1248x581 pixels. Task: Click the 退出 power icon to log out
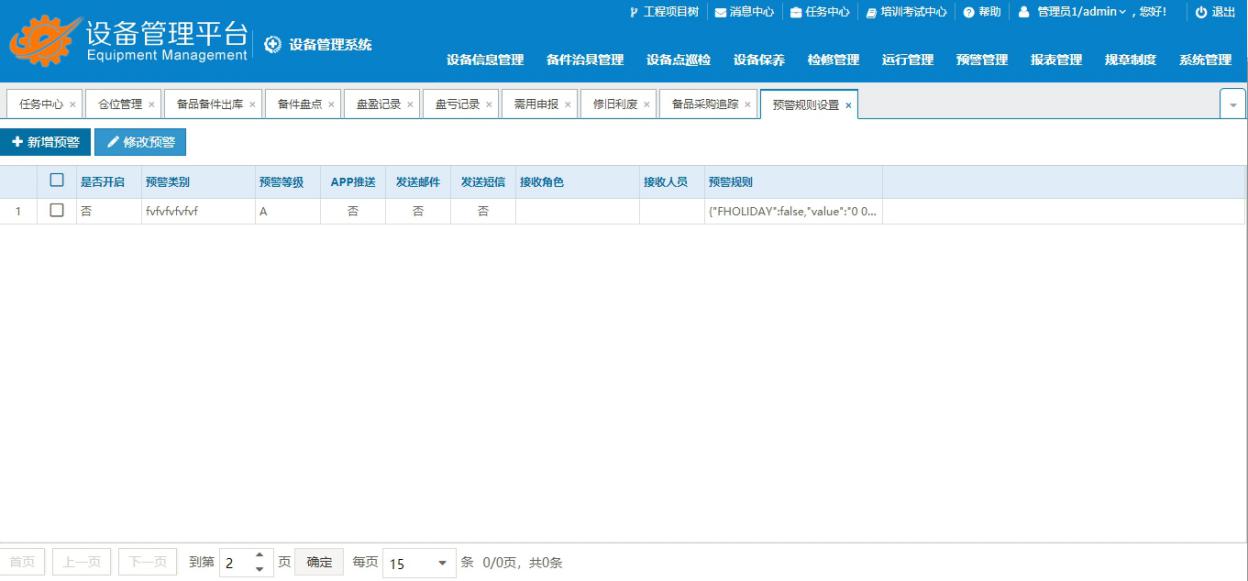pyautogui.click(x=1201, y=12)
